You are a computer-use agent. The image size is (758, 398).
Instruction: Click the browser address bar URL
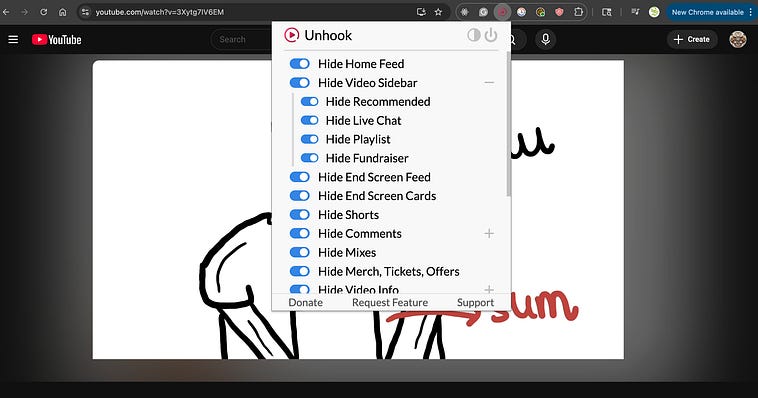click(x=160, y=12)
